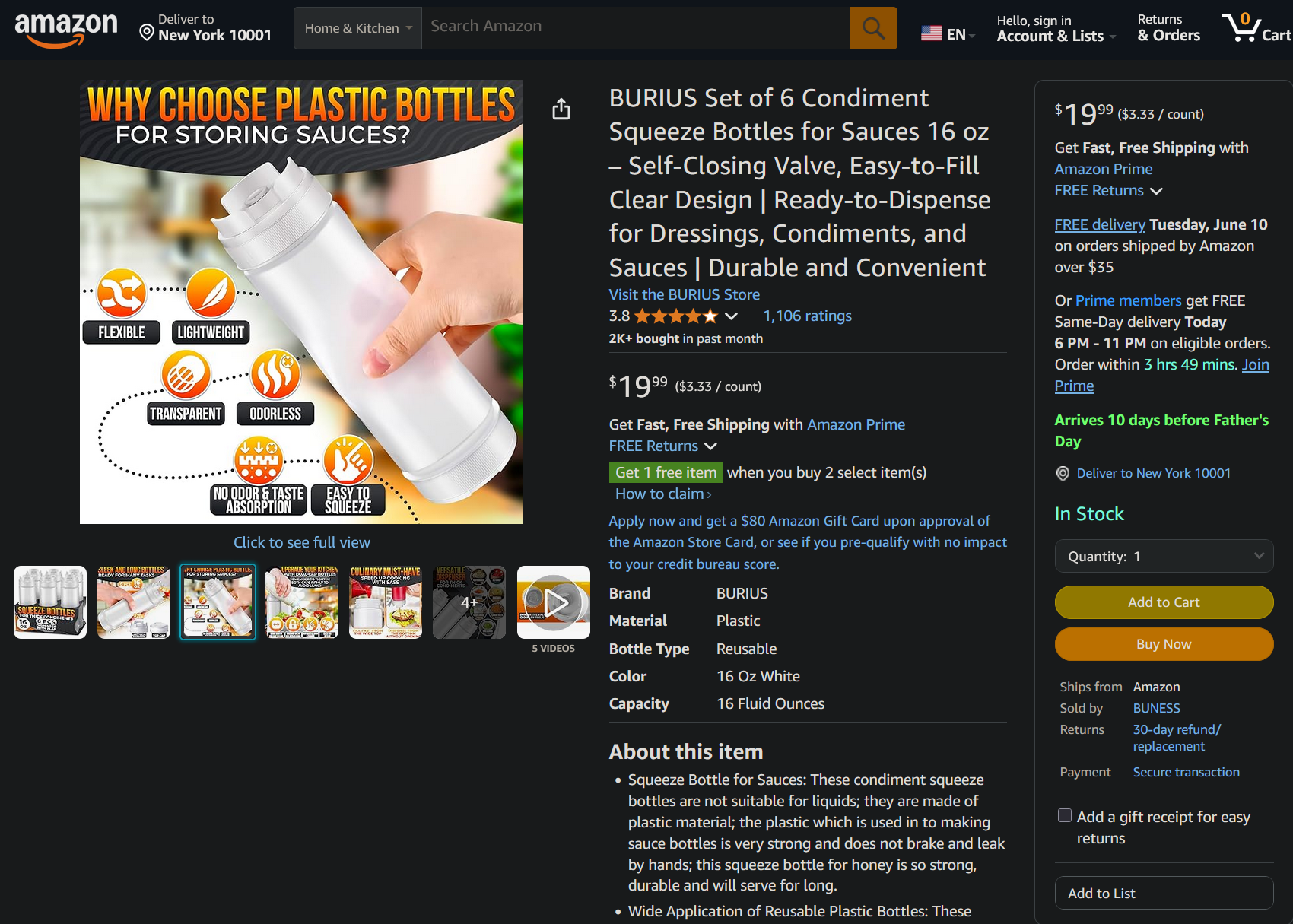The image size is (1293, 924).
Task: Click the orange search magnifier button
Action: click(x=873, y=28)
